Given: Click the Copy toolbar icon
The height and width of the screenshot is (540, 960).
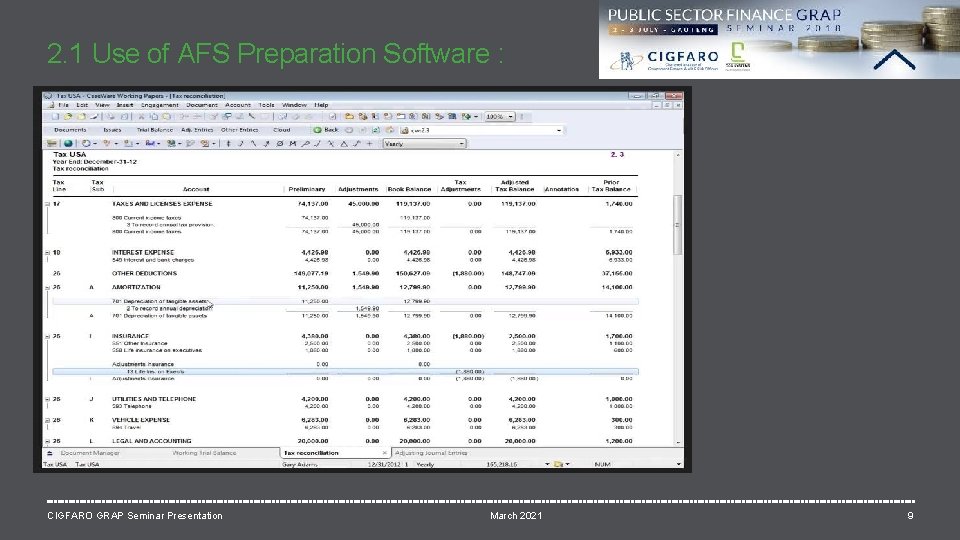Looking at the screenshot, I should tap(154, 116).
